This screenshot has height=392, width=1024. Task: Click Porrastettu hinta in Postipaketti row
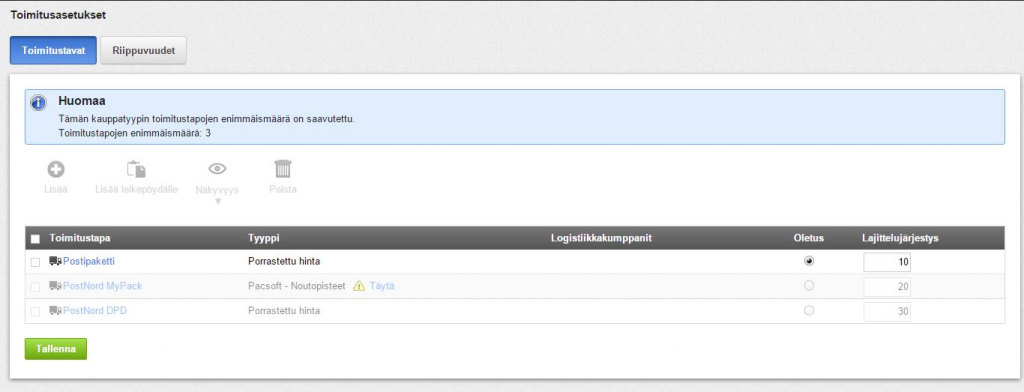click(x=284, y=261)
